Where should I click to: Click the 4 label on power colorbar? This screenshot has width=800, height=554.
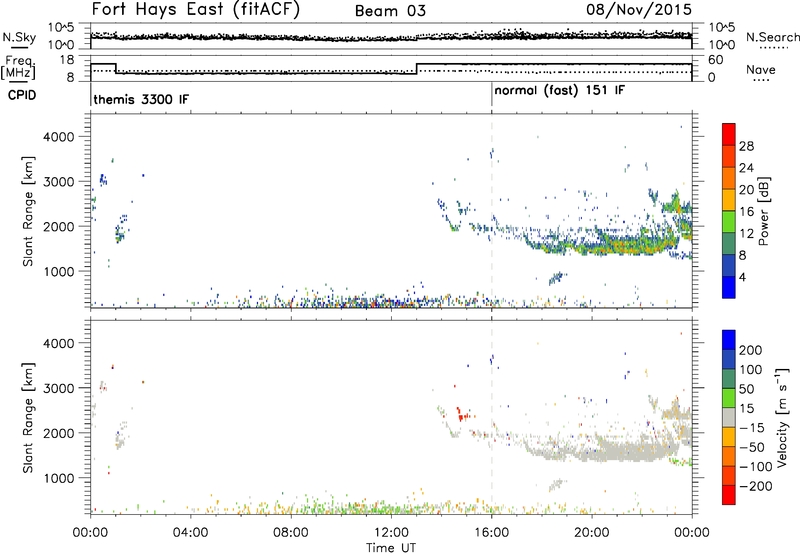point(742,277)
